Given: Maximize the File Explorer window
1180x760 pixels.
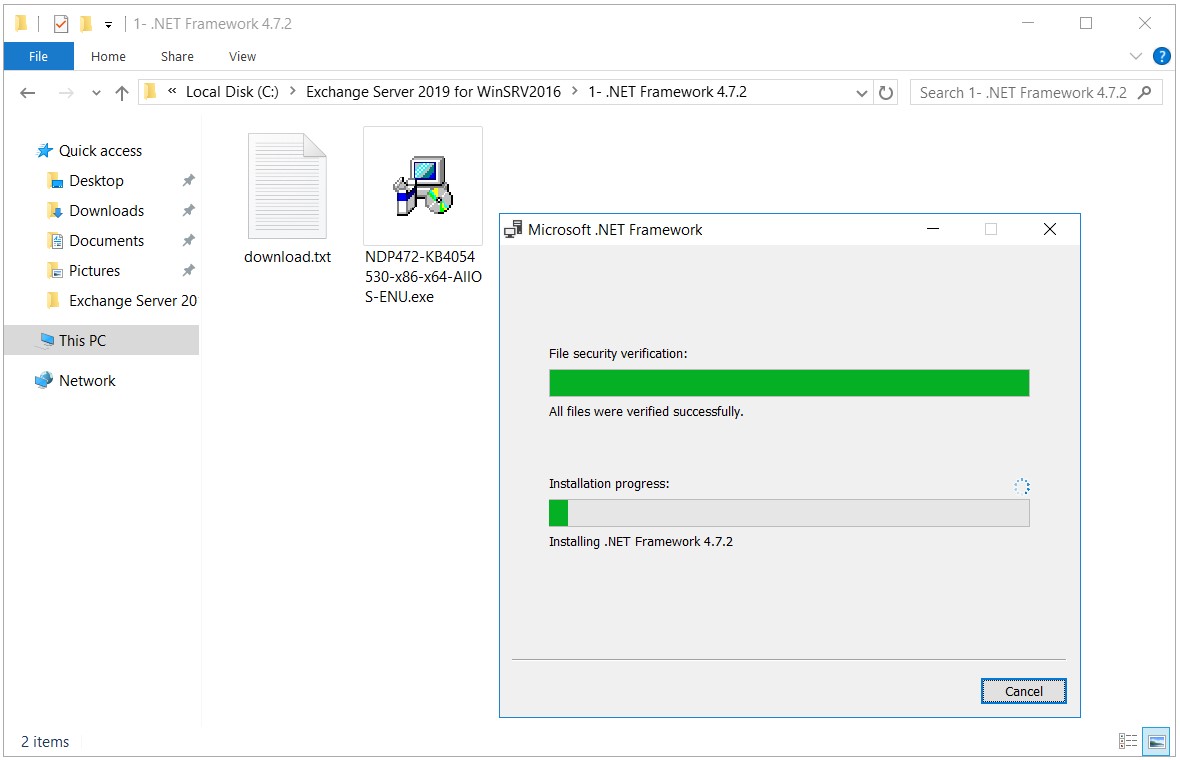Looking at the screenshot, I should tap(1086, 23).
